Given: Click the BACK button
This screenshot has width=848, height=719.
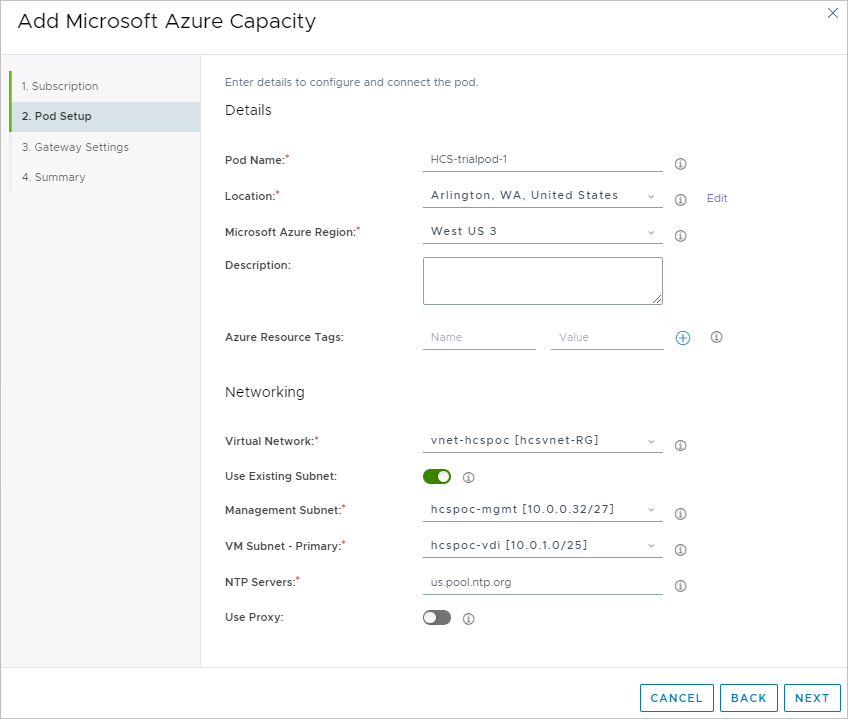Looking at the screenshot, I should click(x=748, y=698).
